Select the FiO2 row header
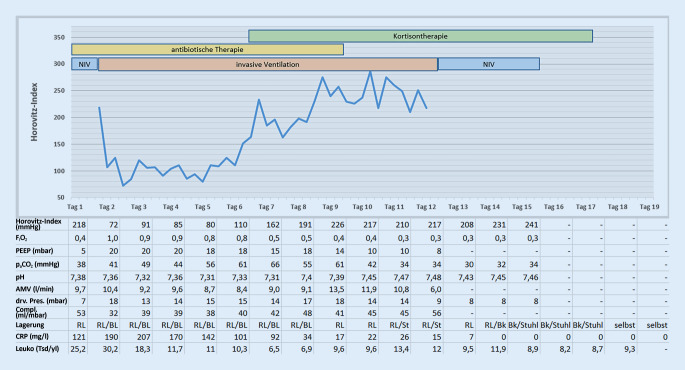 [x=21, y=238]
